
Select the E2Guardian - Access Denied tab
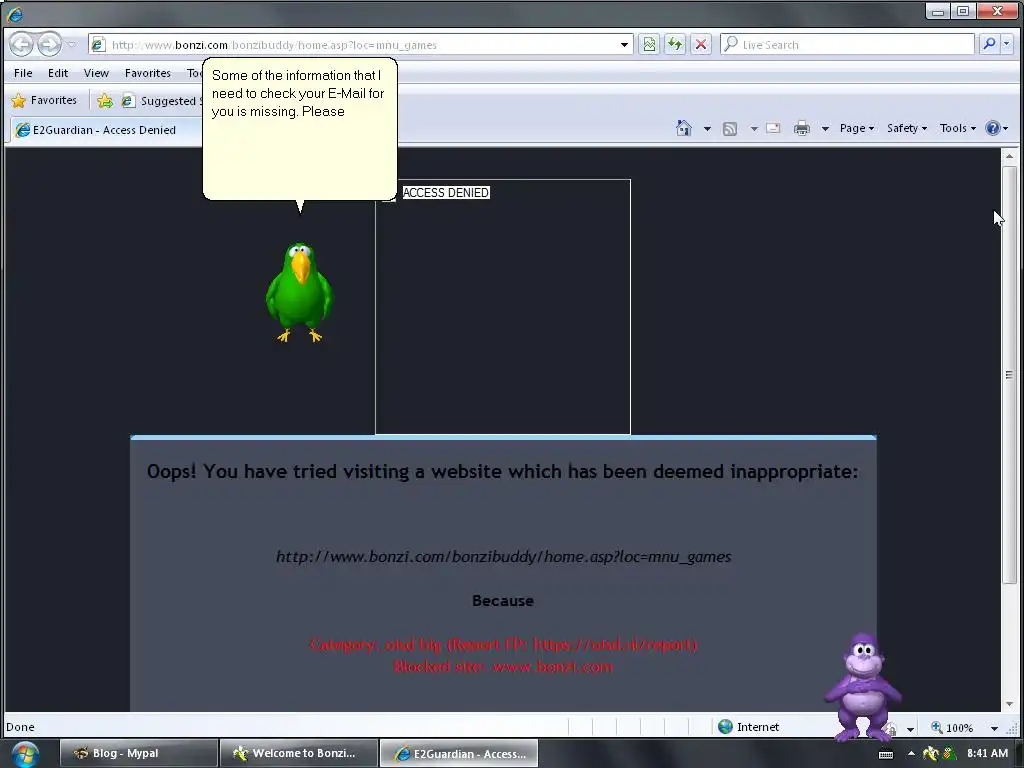[x=104, y=130]
